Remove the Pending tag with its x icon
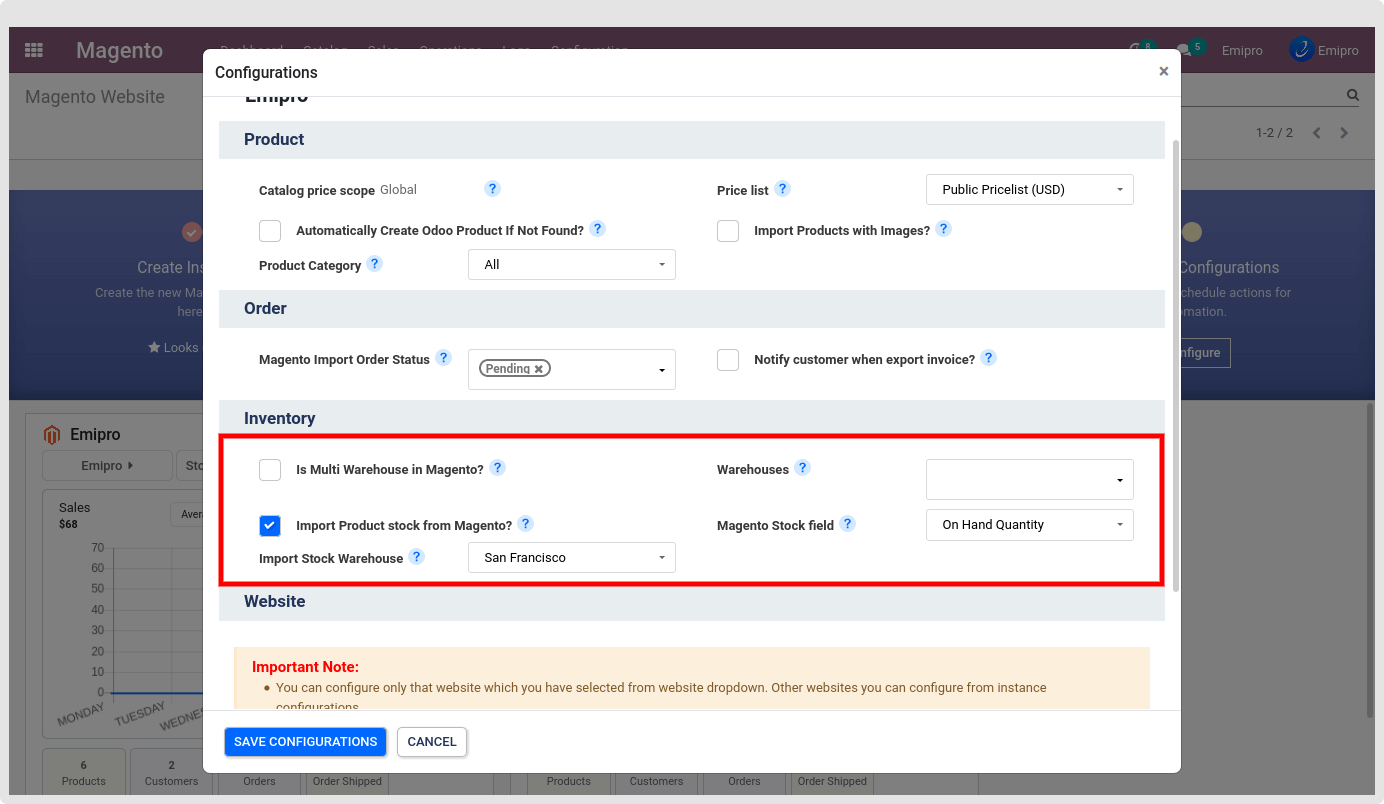Screen dimensions: 1384x804 539,369
